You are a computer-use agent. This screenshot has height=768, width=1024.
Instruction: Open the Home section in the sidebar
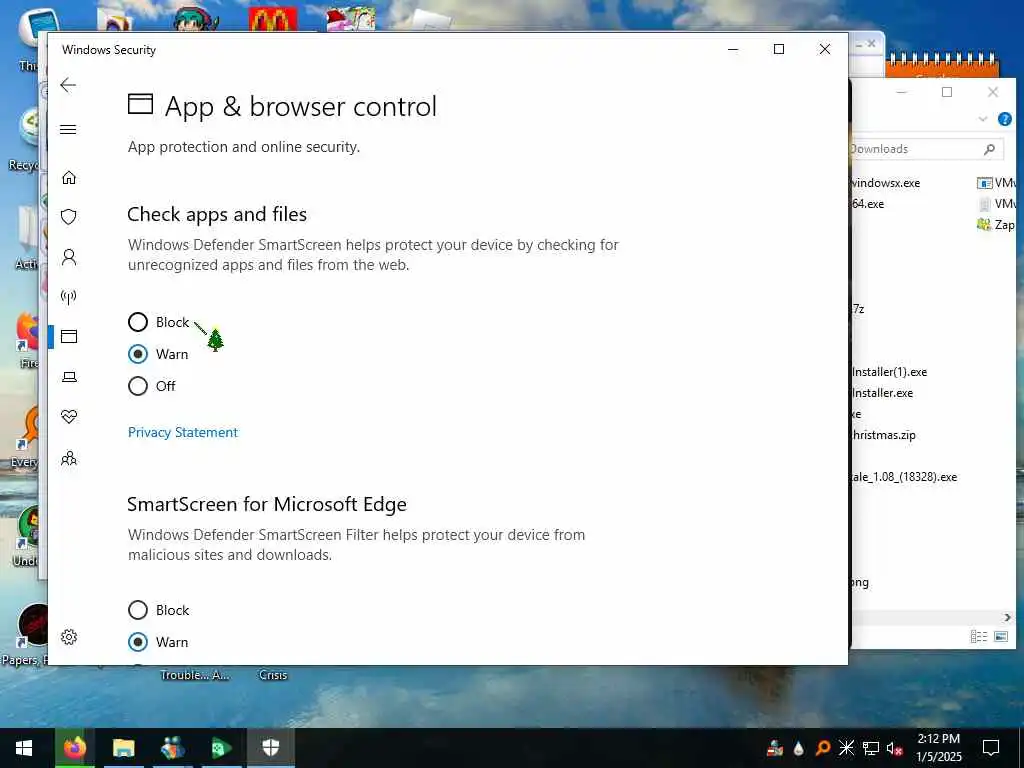pyautogui.click(x=69, y=178)
